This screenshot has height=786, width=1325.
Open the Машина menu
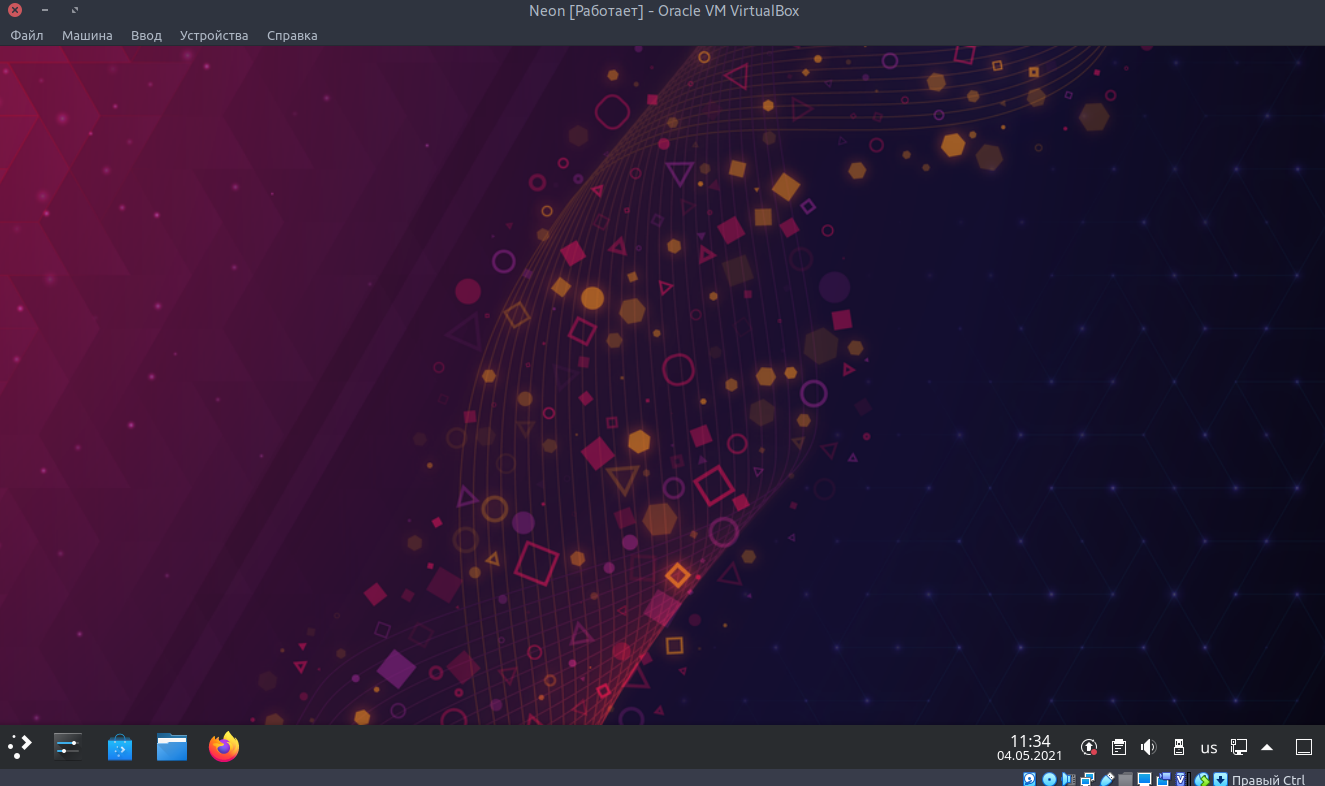[x=87, y=35]
